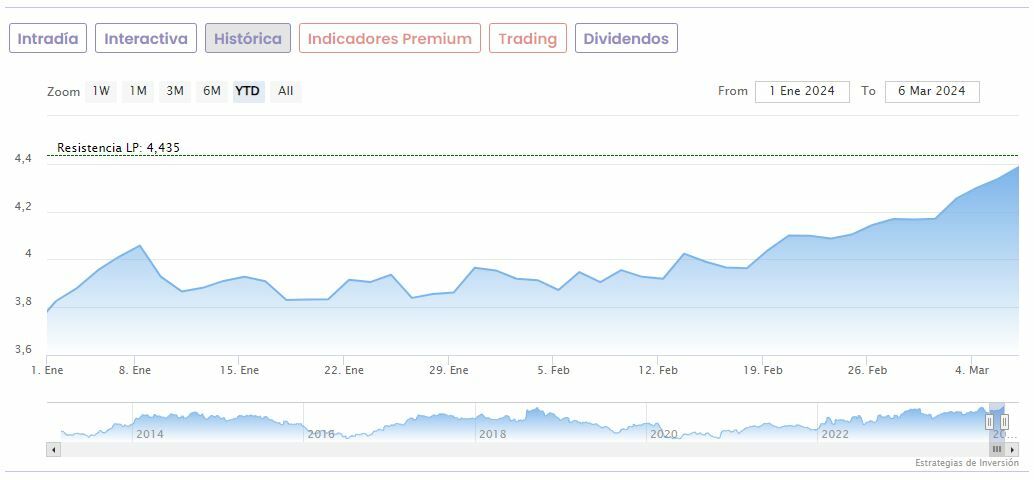Switch to the Interactiva tab
Image resolution: width=1034 pixels, height=480 pixels.
tap(146, 39)
